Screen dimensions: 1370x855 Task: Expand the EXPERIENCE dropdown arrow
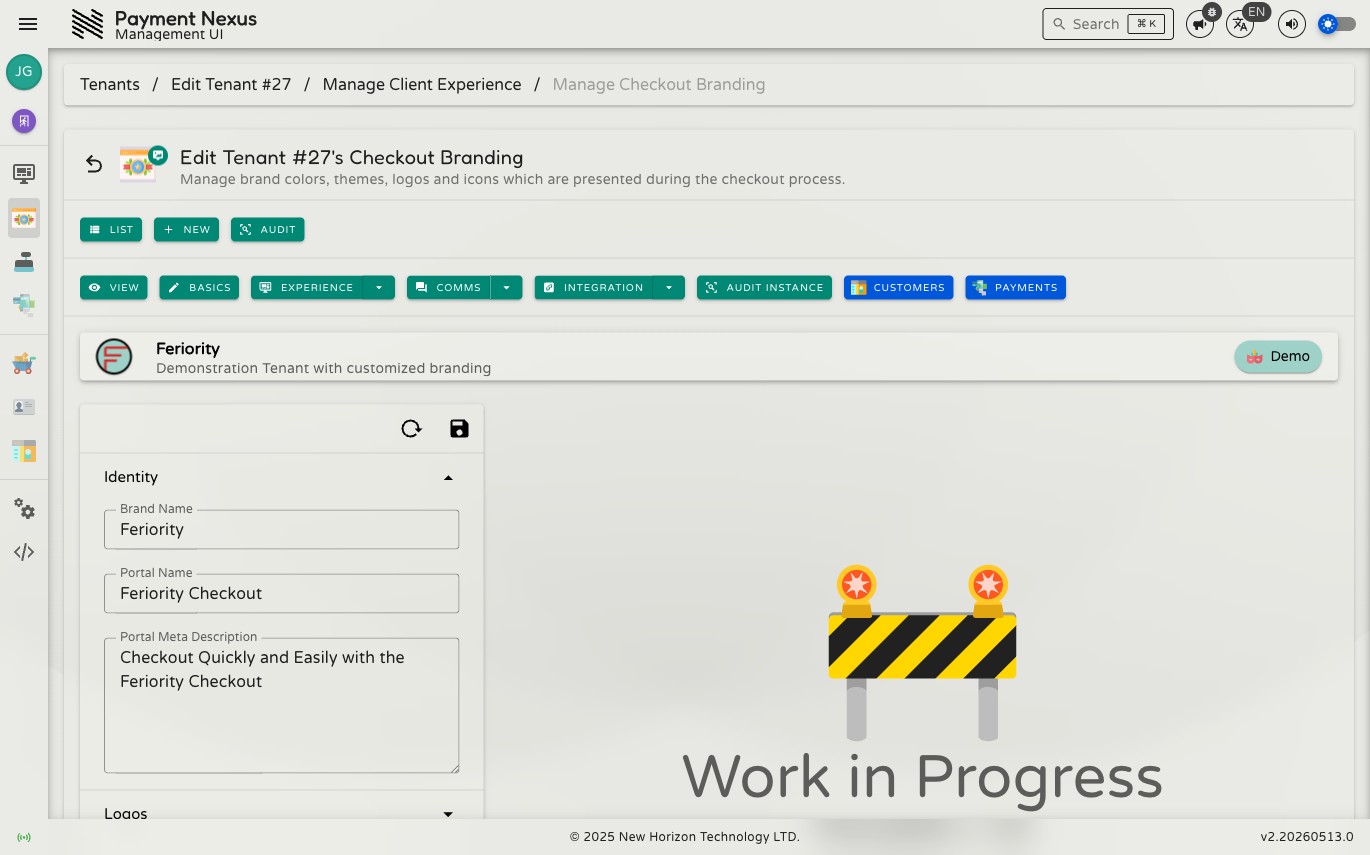[379, 288]
